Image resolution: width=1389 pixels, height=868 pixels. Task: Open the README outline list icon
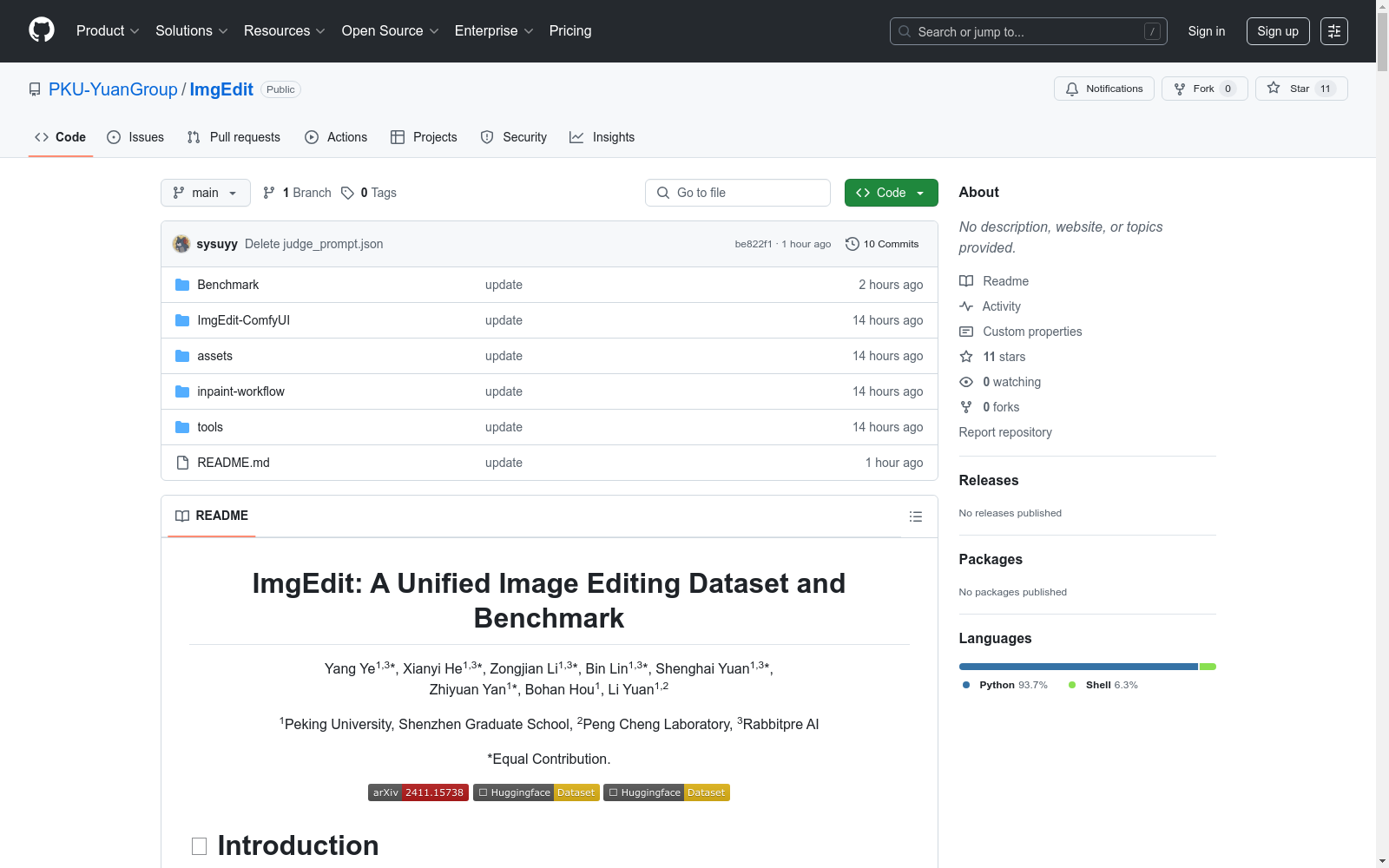pyautogui.click(x=916, y=516)
